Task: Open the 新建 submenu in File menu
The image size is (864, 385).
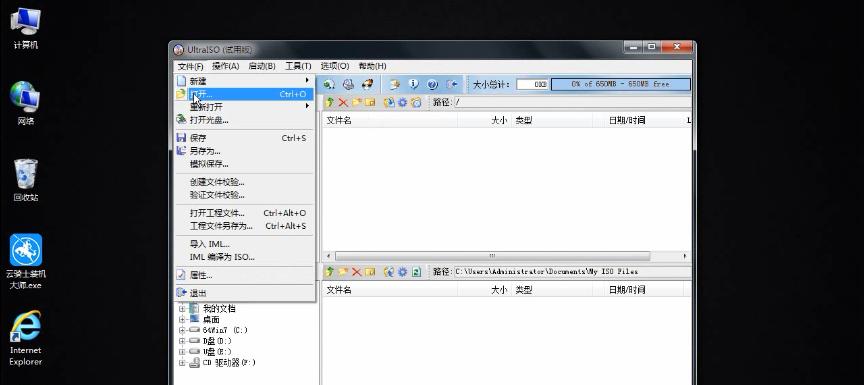Action: [x=244, y=81]
